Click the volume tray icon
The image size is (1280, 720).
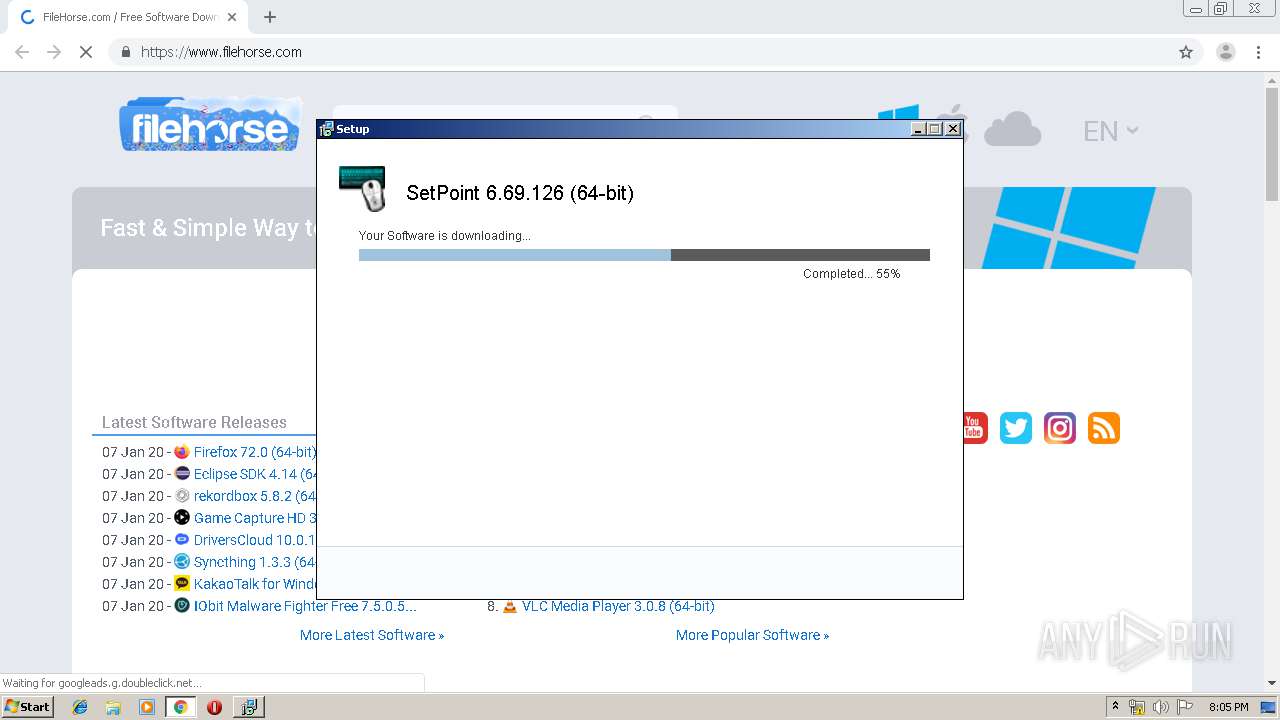click(x=1161, y=707)
